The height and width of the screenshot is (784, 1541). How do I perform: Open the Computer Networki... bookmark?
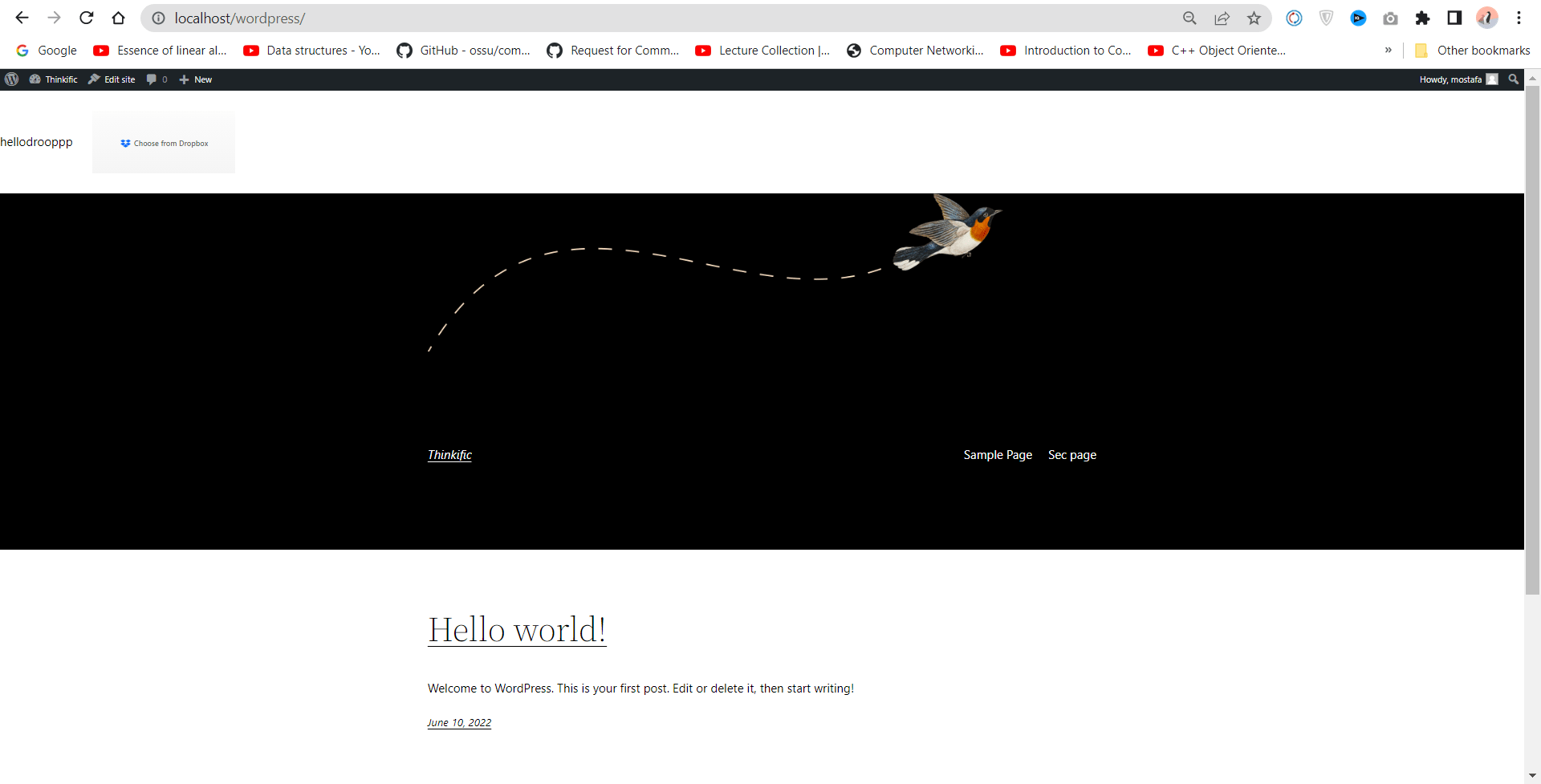point(915,51)
